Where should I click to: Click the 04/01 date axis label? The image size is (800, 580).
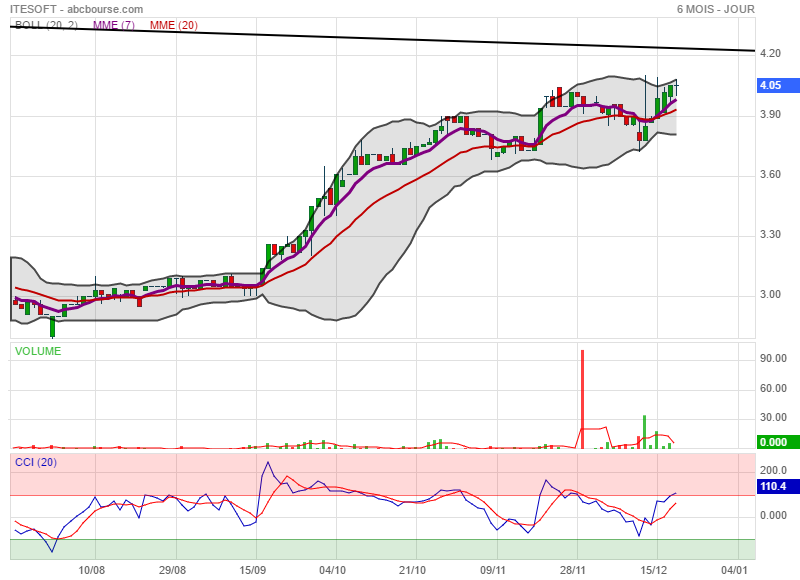pos(734,570)
